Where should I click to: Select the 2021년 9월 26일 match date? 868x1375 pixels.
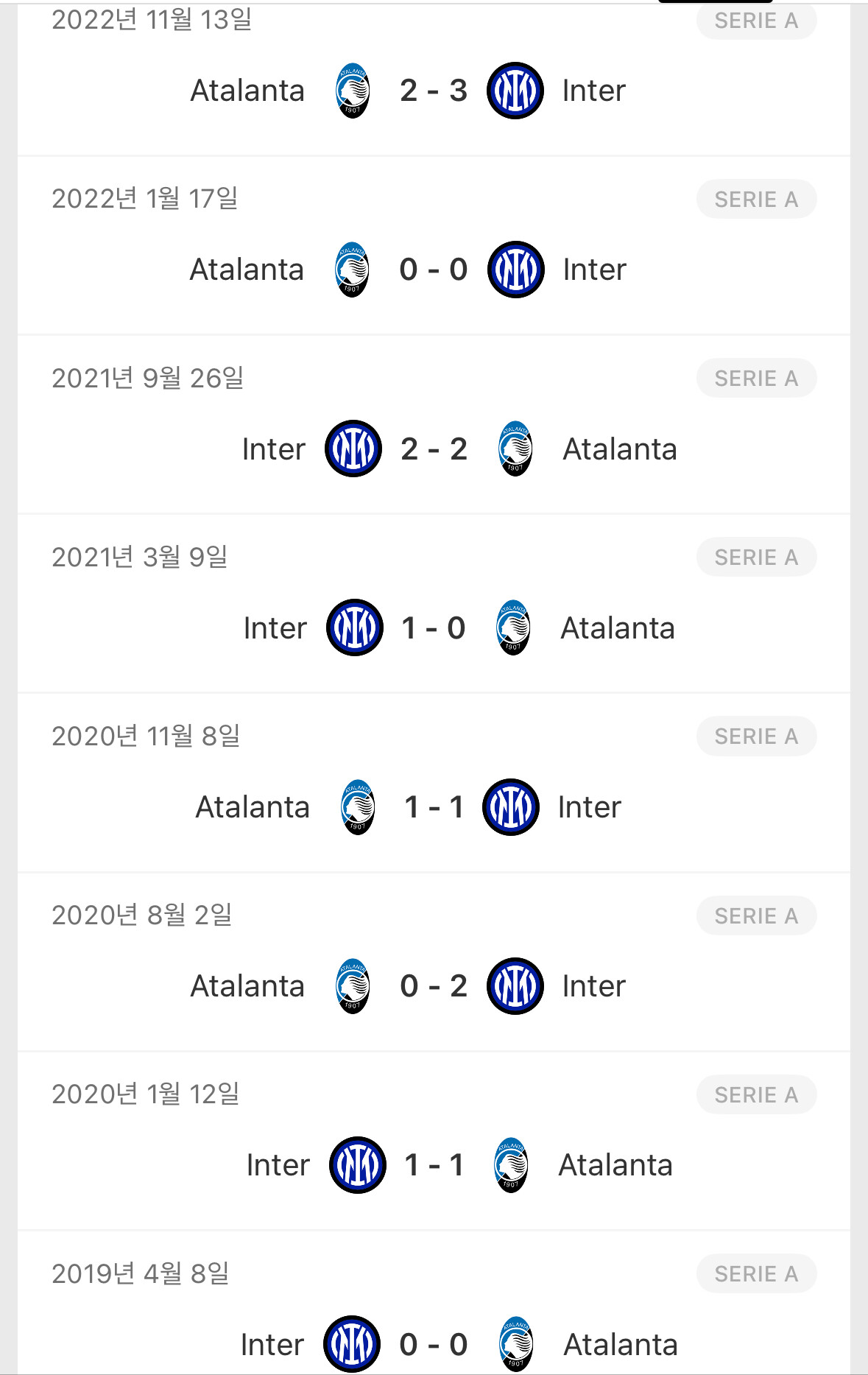pyautogui.click(x=147, y=378)
